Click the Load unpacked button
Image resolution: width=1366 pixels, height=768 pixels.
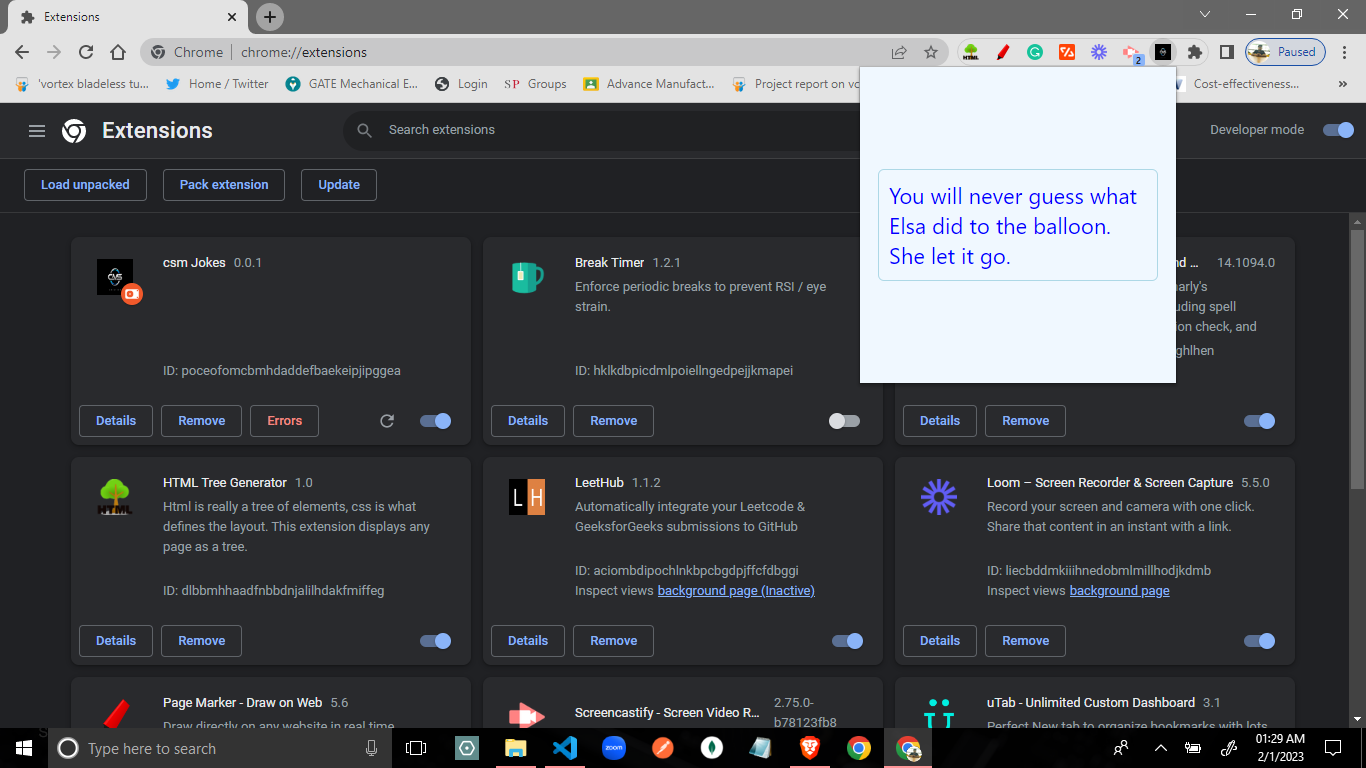[85, 184]
